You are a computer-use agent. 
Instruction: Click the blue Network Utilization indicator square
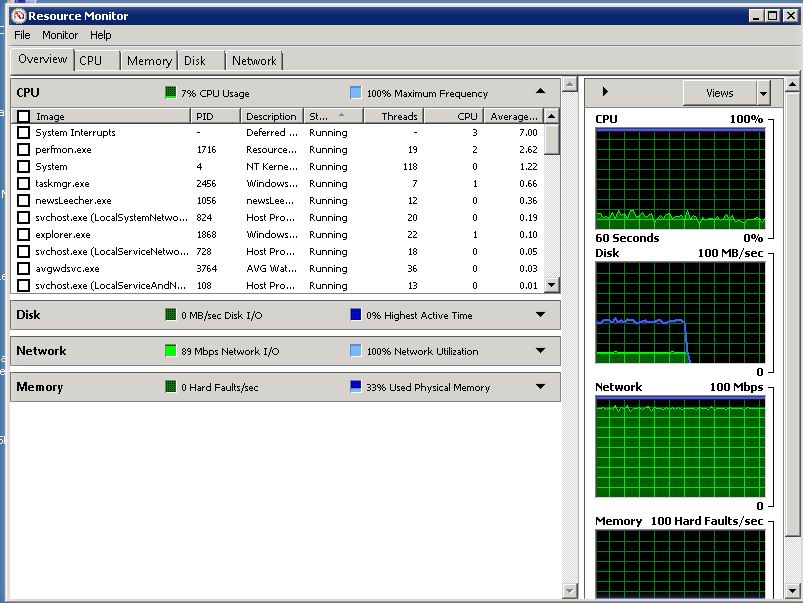pyautogui.click(x=356, y=351)
